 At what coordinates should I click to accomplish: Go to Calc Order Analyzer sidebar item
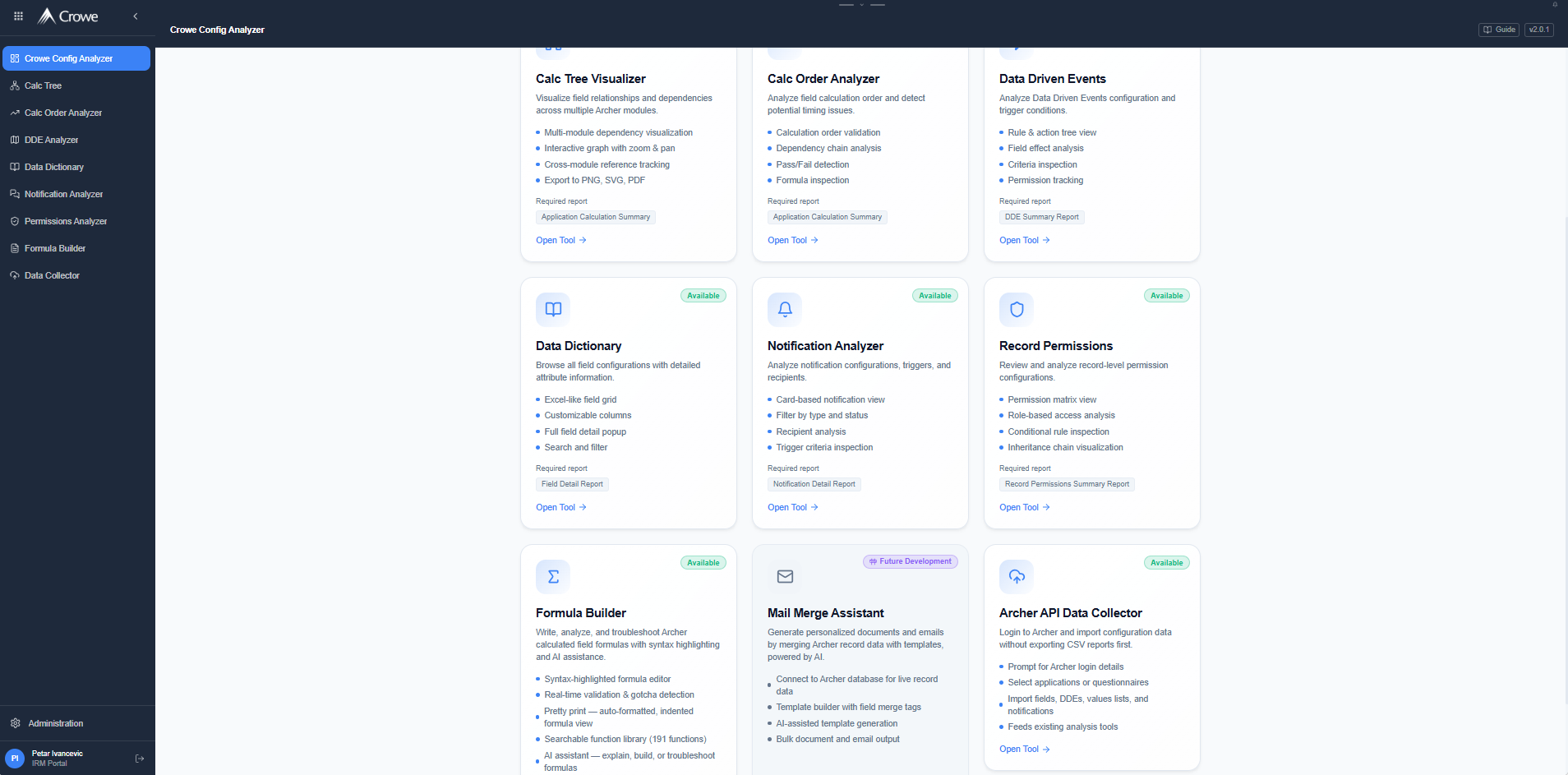pyautogui.click(x=76, y=113)
